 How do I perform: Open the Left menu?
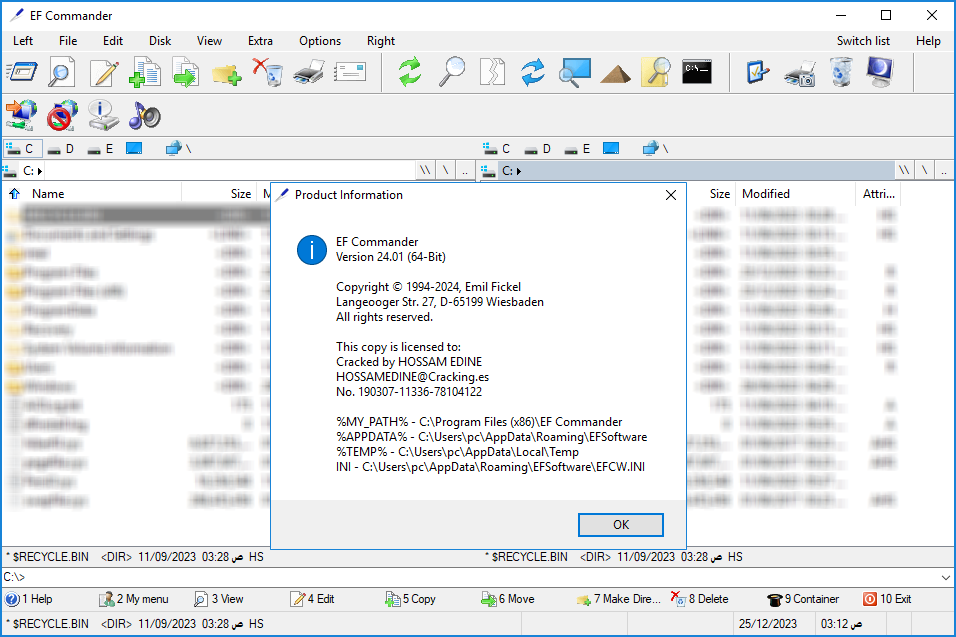tap(23, 41)
